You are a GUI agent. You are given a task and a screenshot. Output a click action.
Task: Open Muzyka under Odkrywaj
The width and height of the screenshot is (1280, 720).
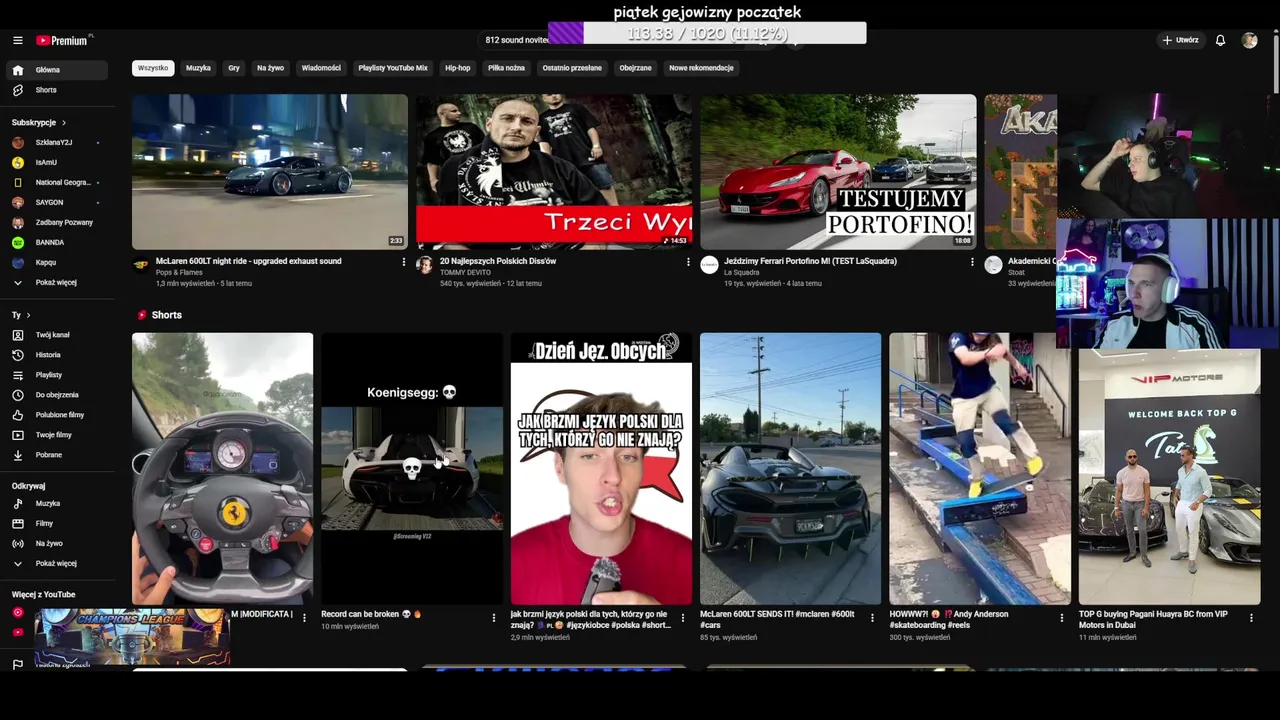pos(55,503)
